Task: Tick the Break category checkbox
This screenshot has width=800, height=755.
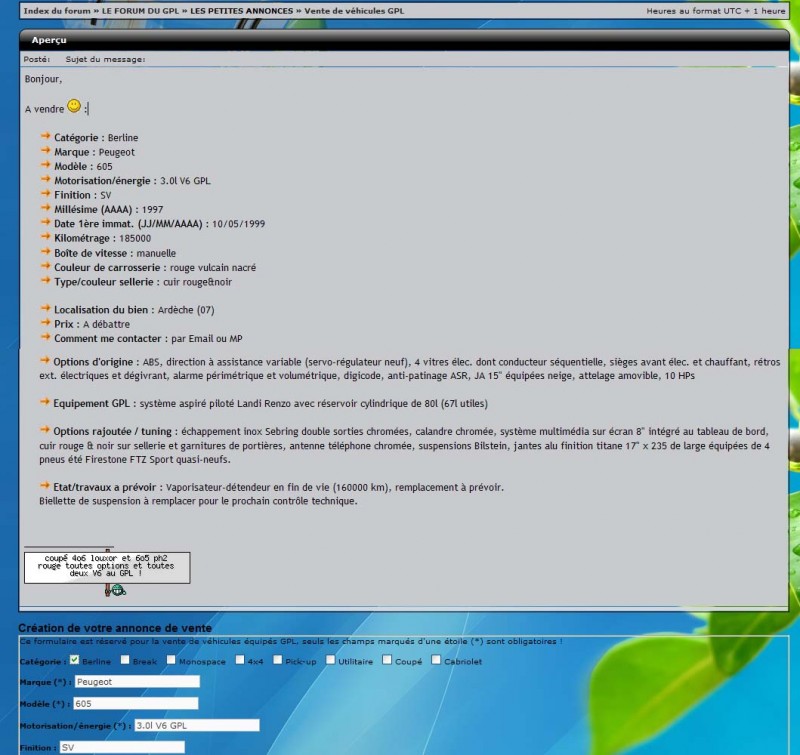Action: click(125, 660)
